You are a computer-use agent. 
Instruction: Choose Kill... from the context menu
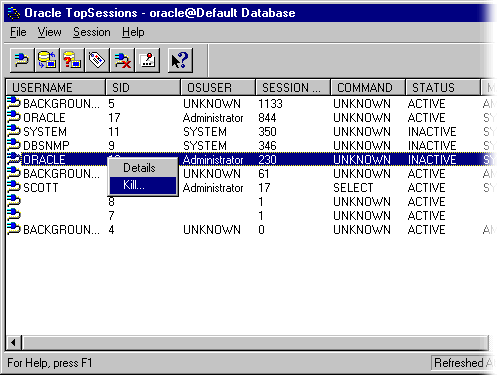point(143,185)
